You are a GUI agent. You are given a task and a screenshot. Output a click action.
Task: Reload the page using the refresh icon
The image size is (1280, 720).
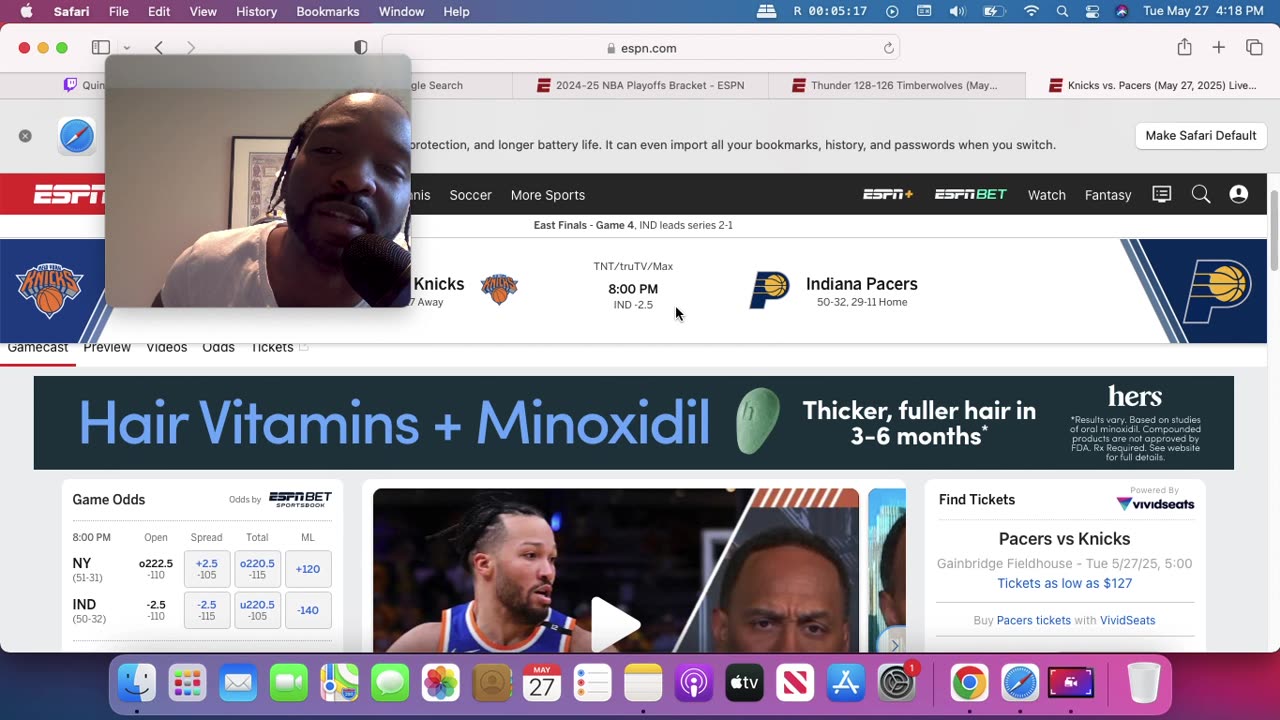coord(888,48)
